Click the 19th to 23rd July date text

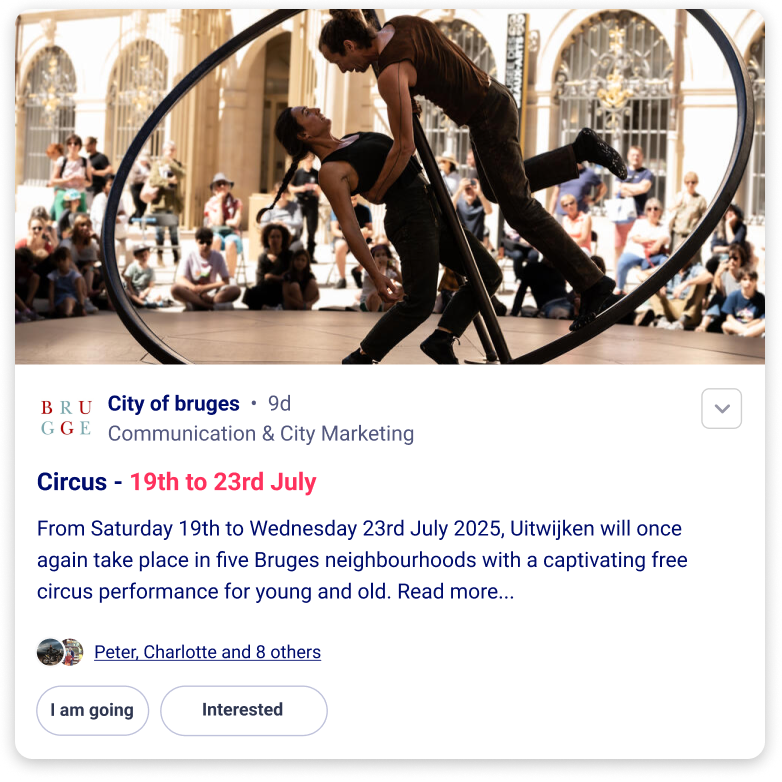pyautogui.click(x=223, y=482)
